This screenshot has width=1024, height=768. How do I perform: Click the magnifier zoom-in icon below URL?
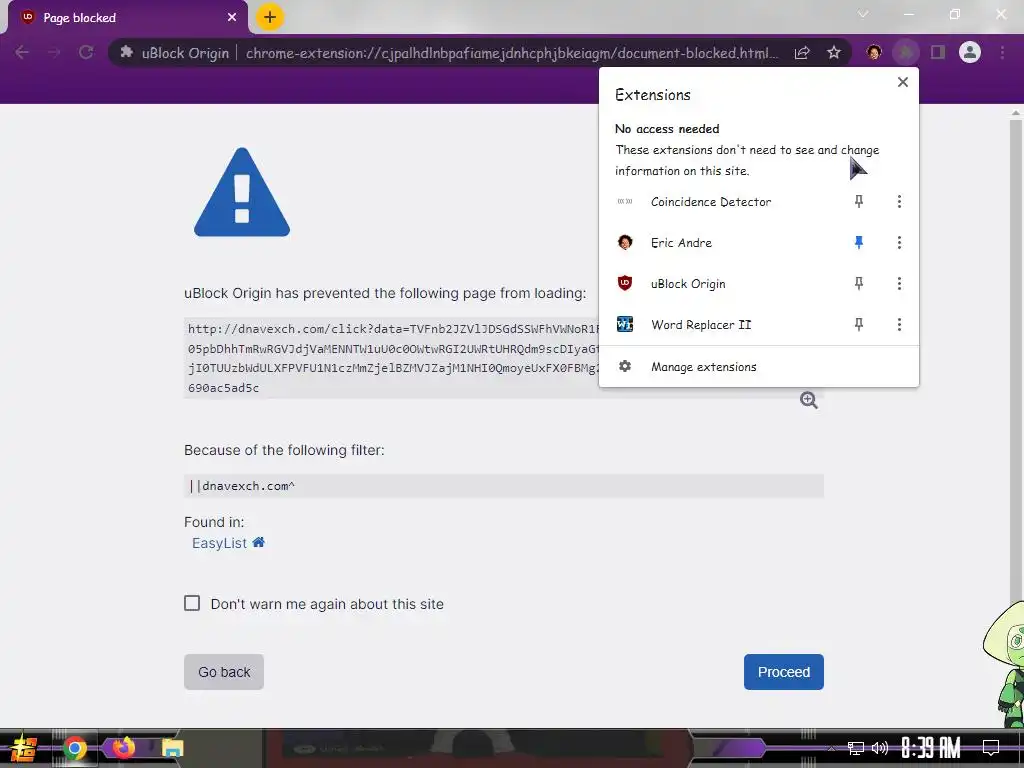[808, 400]
